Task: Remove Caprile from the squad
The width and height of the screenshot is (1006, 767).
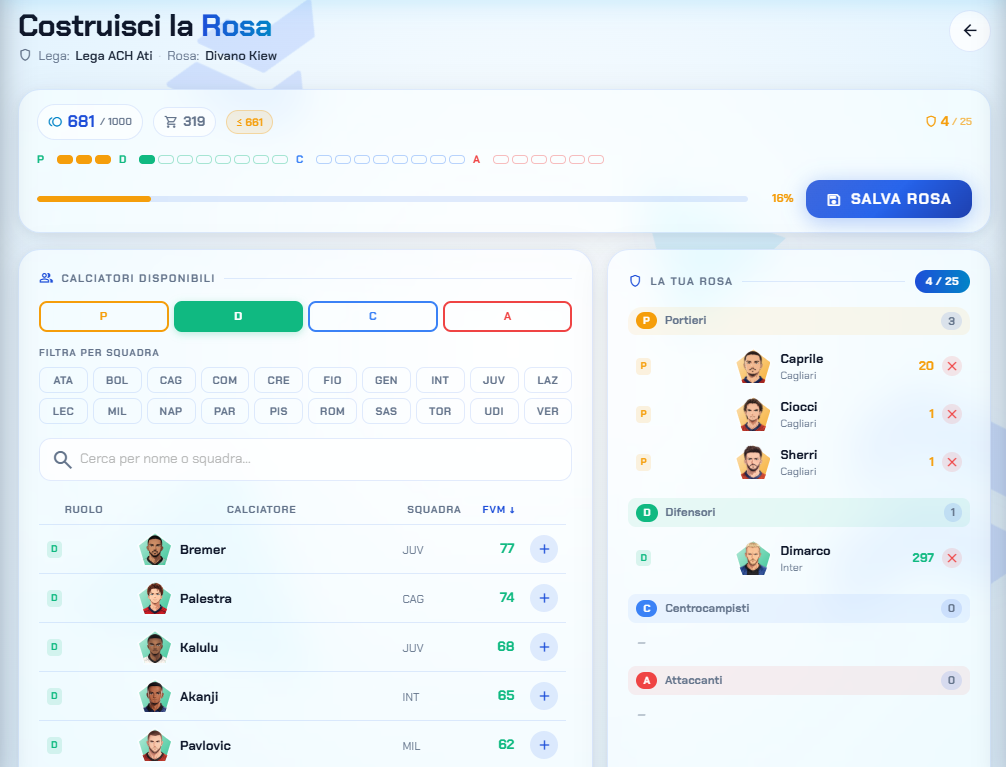Action: click(951, 366)
